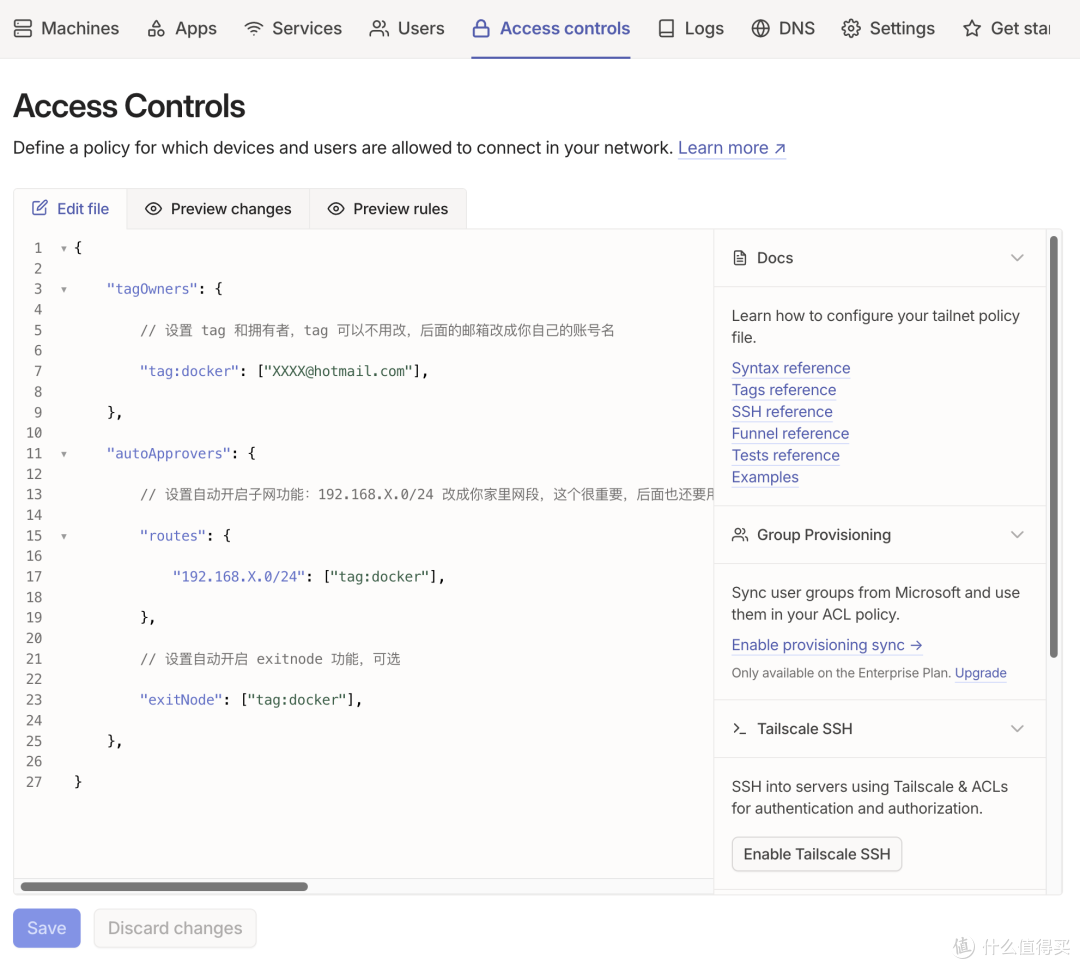Switch to the Services tab
The image size is (1080, 969).
pyautogui.click(x=293, y=28)
